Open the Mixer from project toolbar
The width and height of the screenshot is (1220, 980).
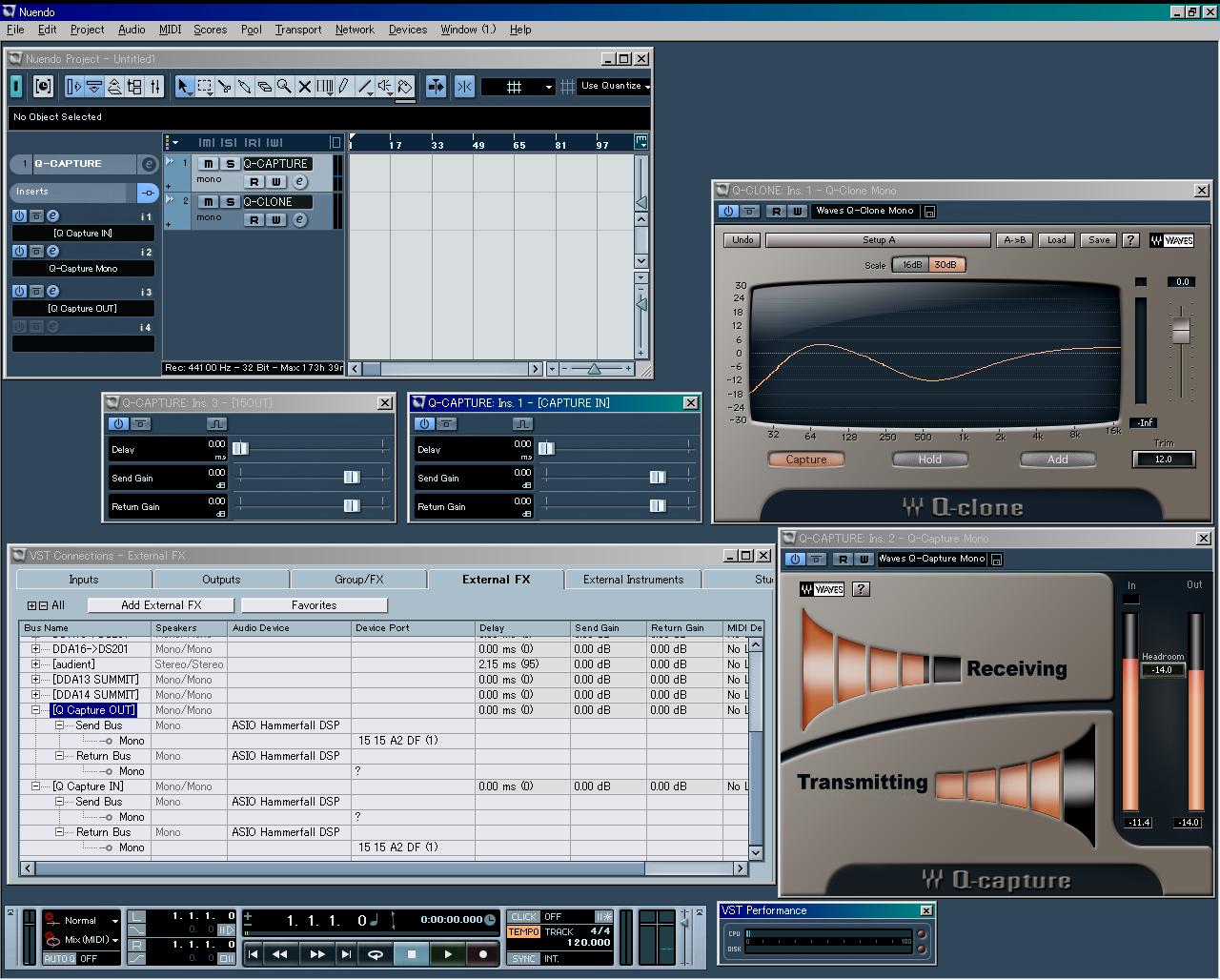(156, 87)
